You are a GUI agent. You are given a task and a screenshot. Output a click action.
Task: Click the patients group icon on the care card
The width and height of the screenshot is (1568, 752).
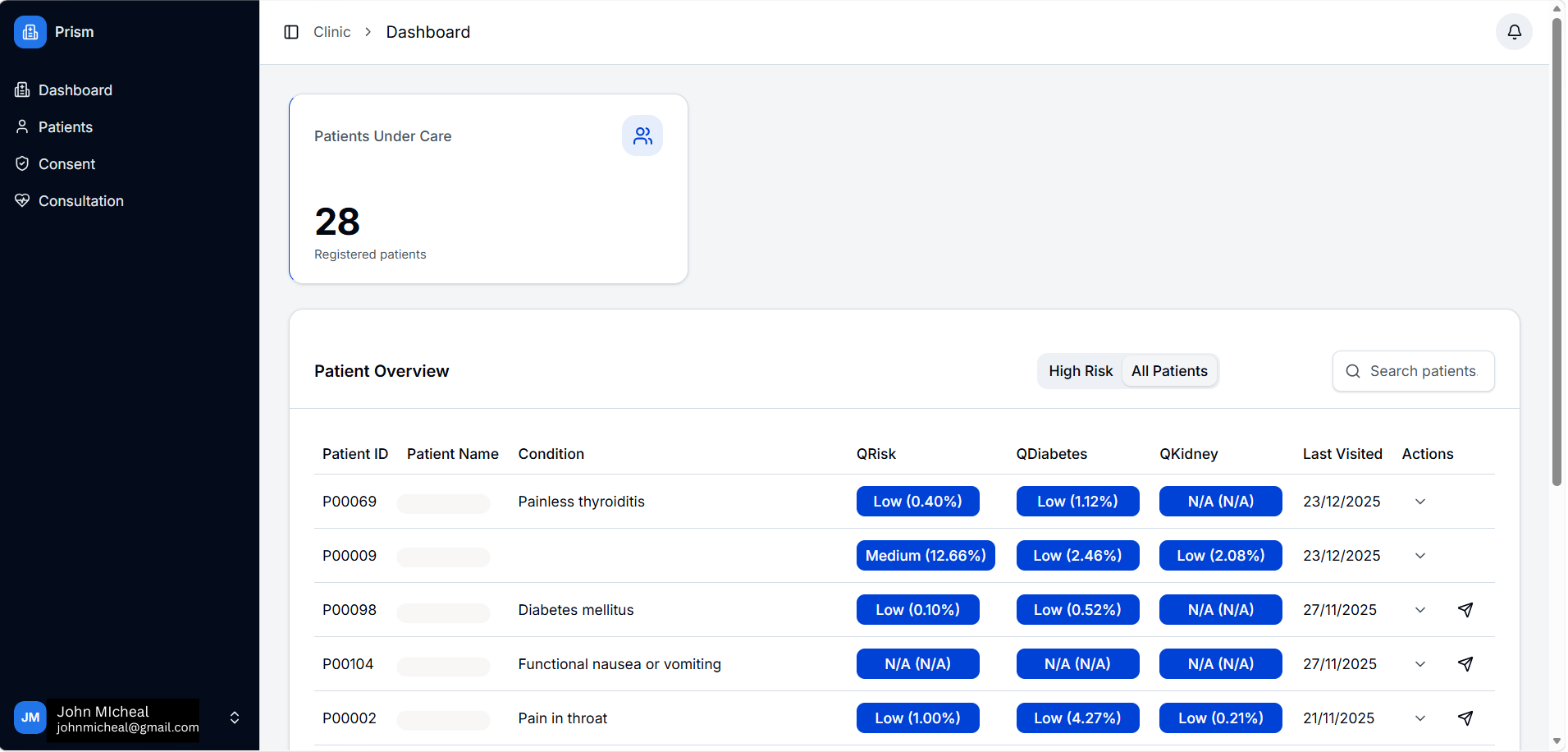pos(642,135)
